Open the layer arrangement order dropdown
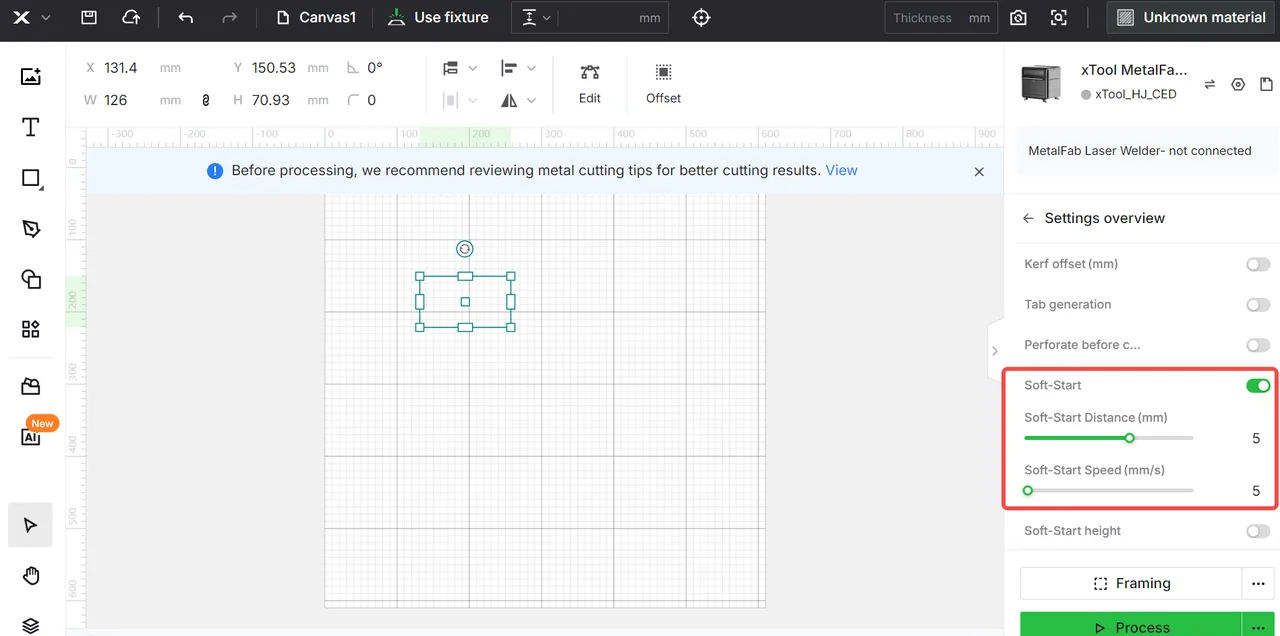The height and width of the screenshot is (636, 1280). click(x=460, y=68)
